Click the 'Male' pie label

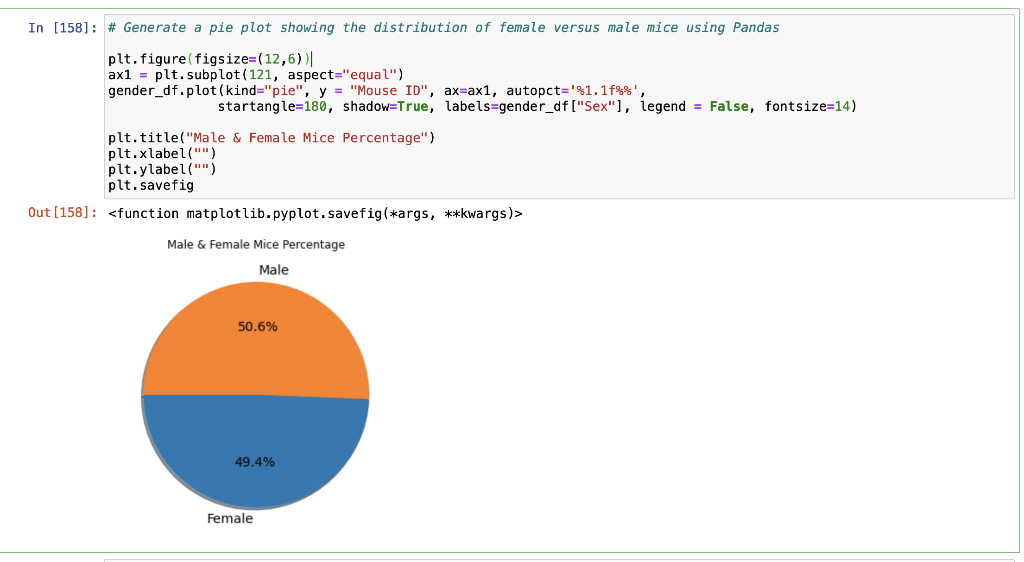[274, 270]
